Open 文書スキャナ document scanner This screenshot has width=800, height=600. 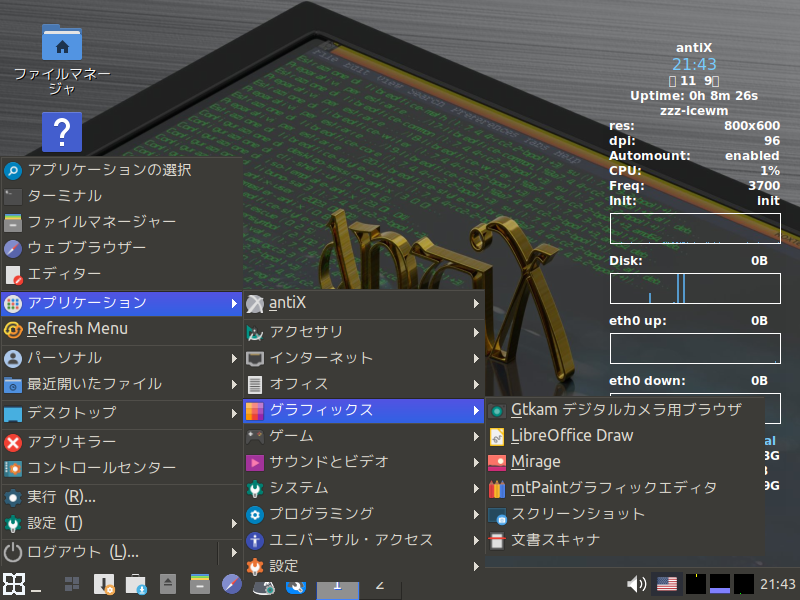click(624, 540)
